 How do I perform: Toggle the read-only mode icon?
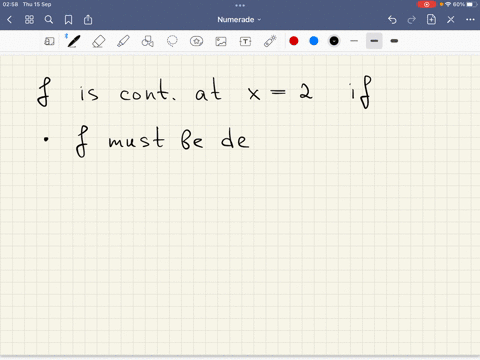(x=49, y=41)
